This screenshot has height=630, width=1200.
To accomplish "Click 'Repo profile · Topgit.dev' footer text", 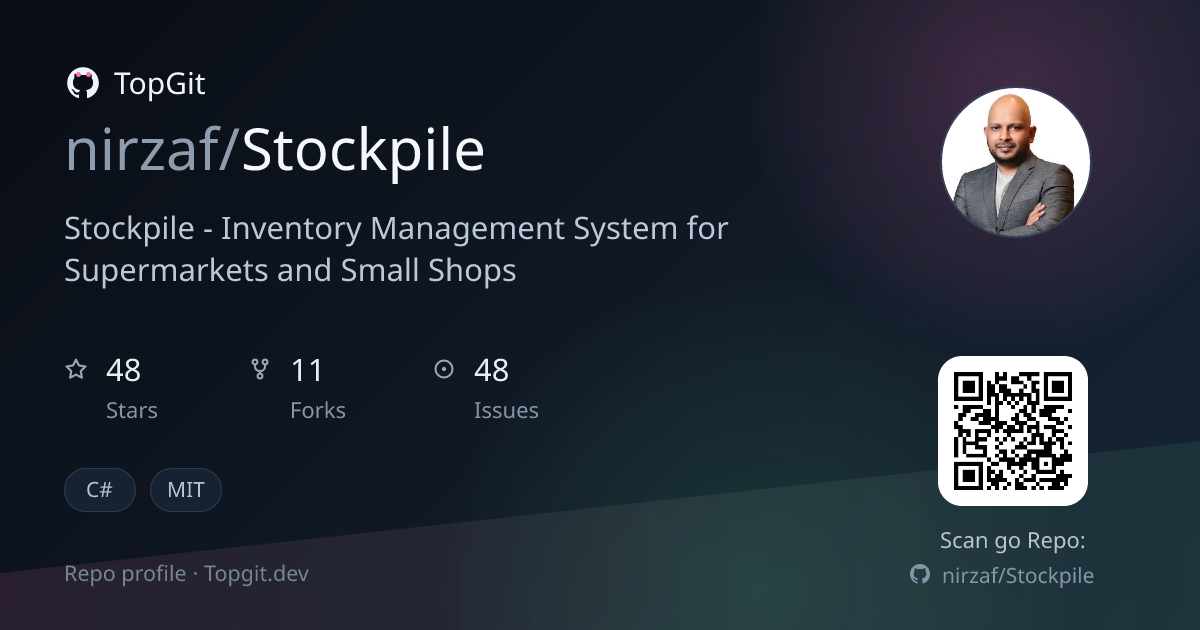I will pyautogui.click(x=187, y=574).
